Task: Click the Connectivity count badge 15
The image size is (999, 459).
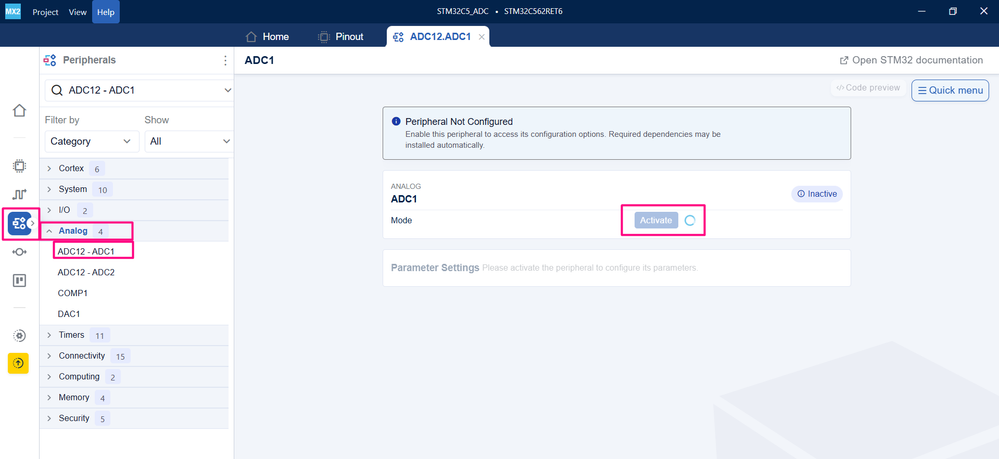Action: pos(120,356)
